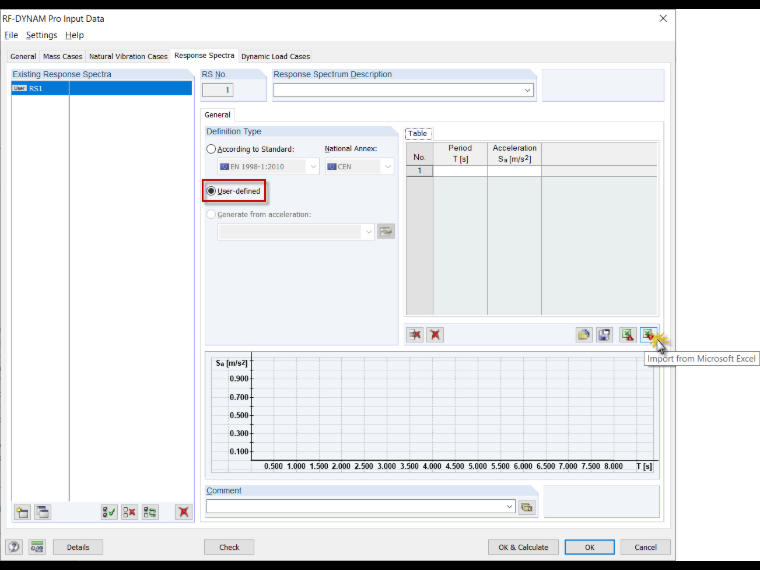This screenshot has height=570, width=760.
Task: Open the CEN National Annex dropdown
Action: coord(388,167)
